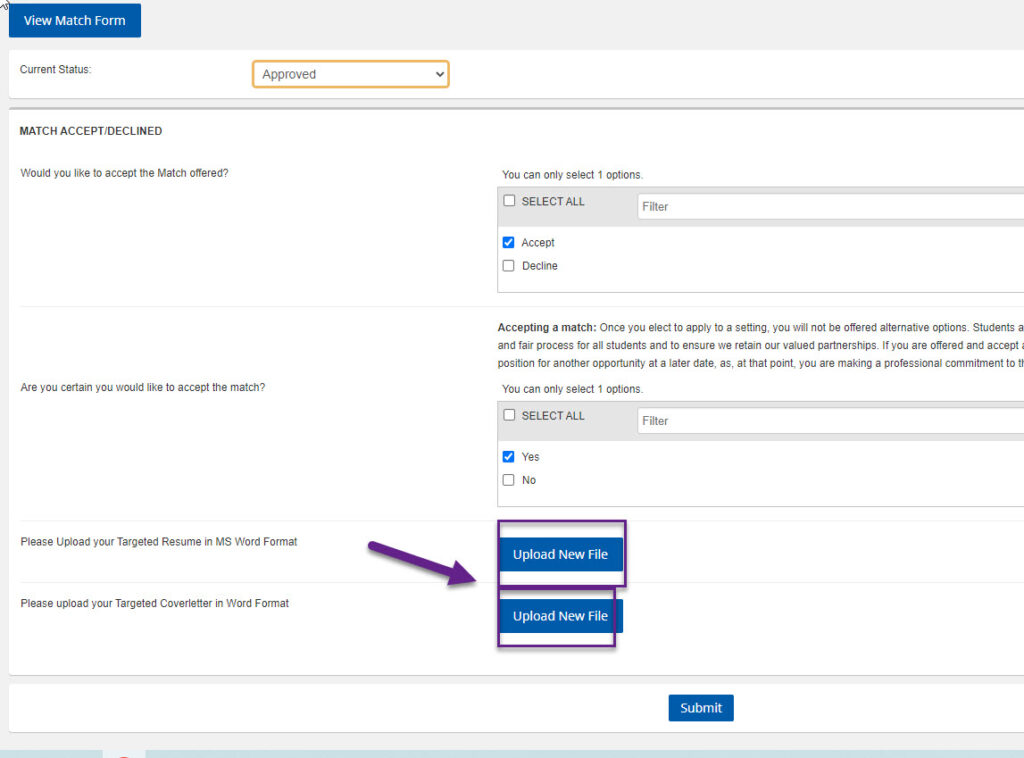Click the "Accepting a match" bold notice text
The image size is (1024, 758).
546,328
